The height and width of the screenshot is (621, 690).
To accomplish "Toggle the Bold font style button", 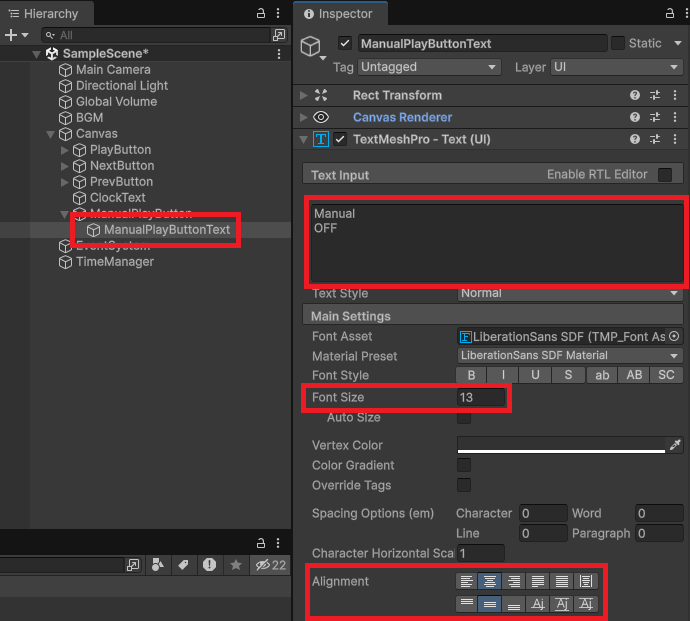I will [x=470, y=375].
